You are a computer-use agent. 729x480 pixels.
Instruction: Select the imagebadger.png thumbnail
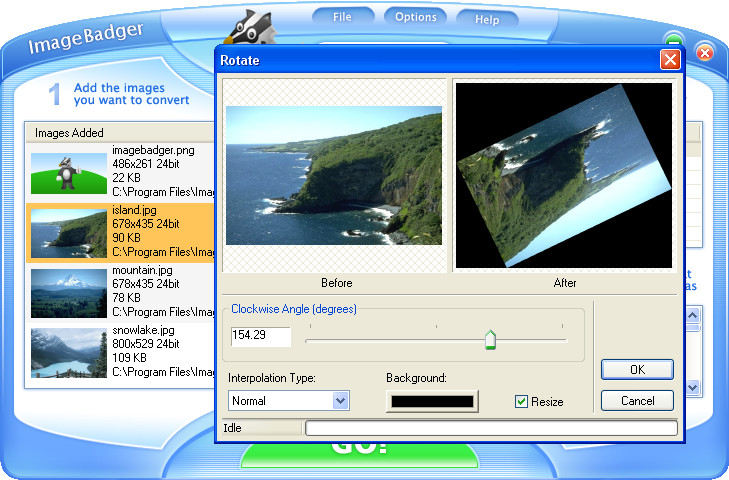[69, 173]
